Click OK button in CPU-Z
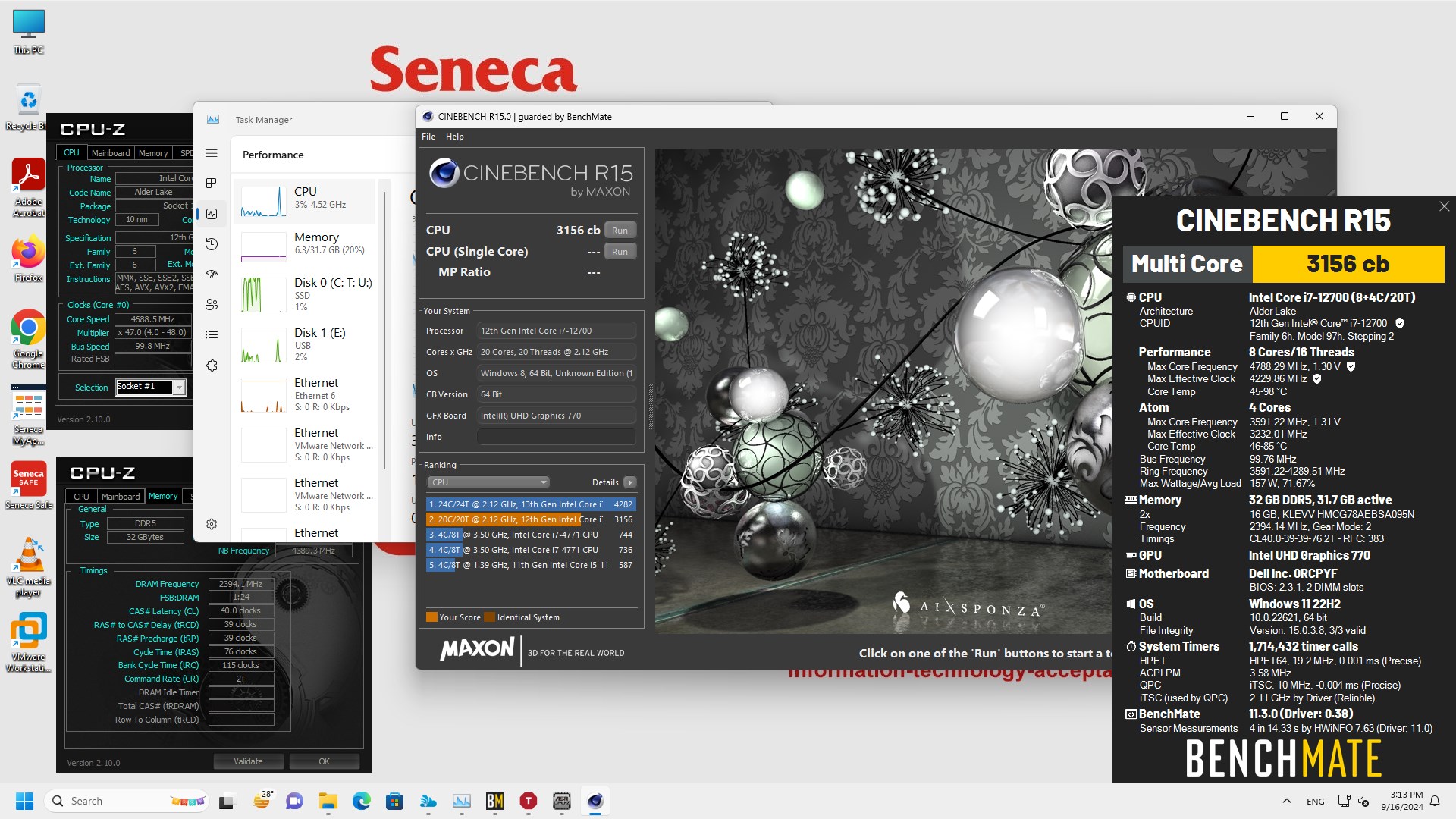 pos(324,761)
